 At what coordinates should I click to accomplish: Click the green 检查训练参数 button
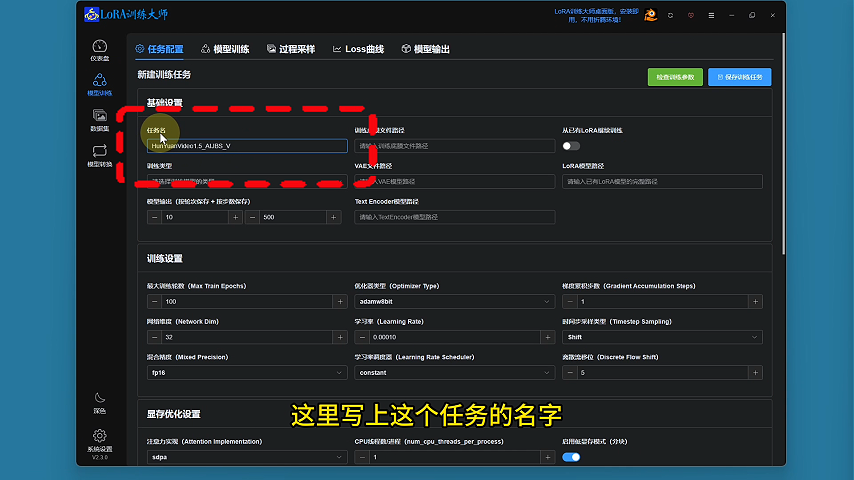[675, 77]
